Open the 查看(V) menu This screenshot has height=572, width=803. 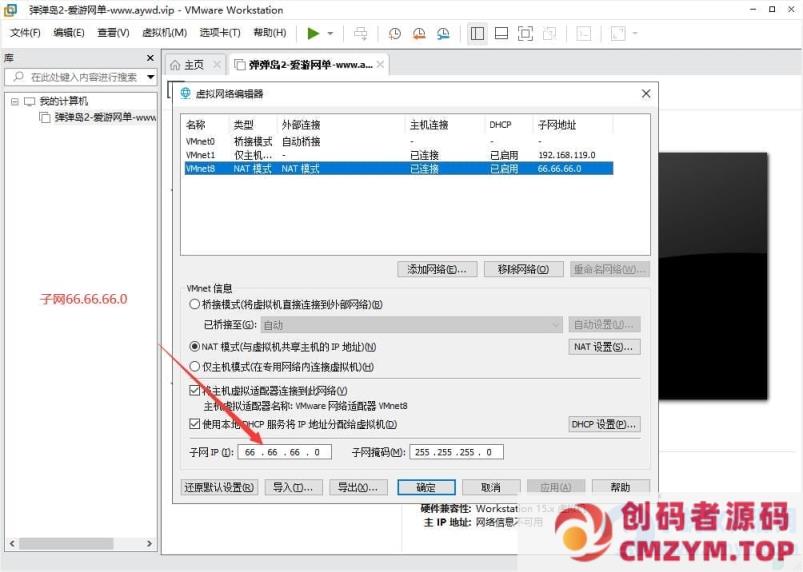pyautogui.click(x=113, y=33)
